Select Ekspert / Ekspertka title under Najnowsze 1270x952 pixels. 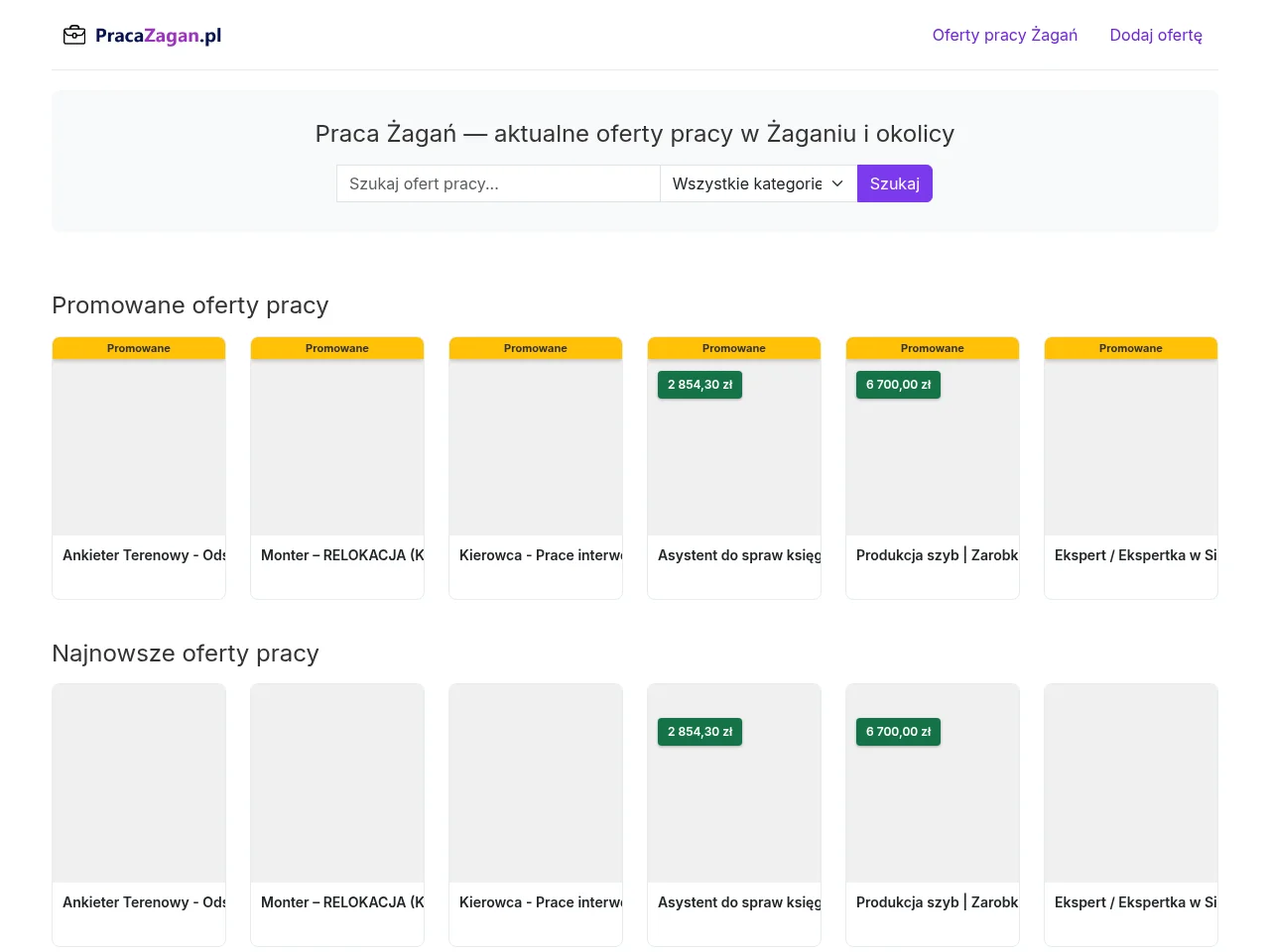pos(1136,902)
